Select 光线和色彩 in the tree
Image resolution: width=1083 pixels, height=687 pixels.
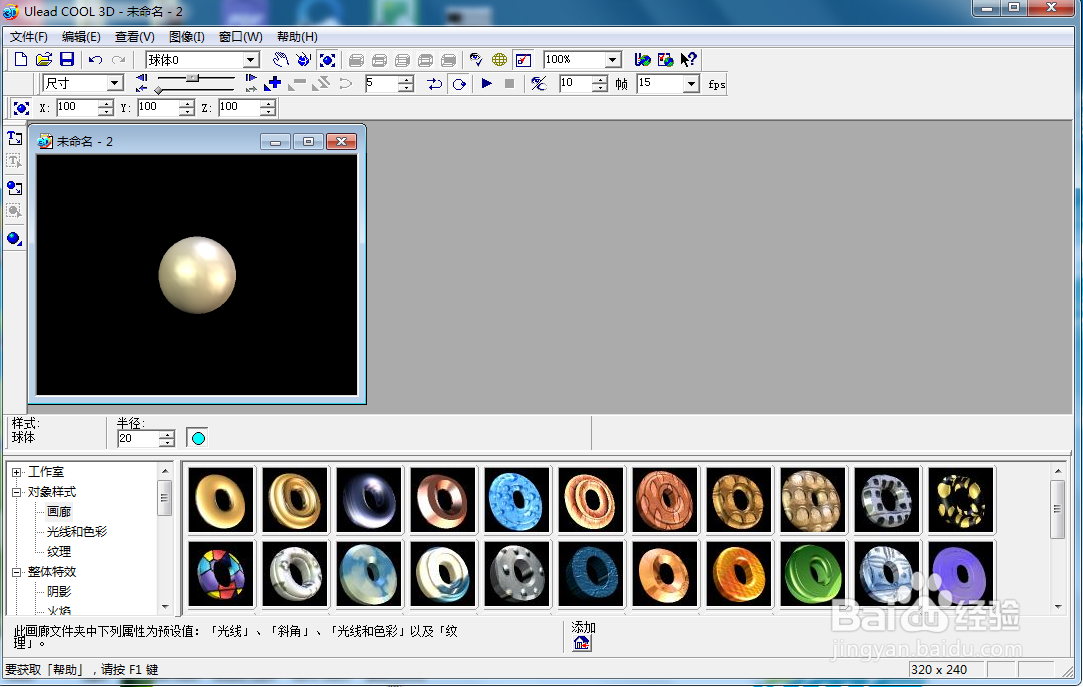click(x=76, y=532)
